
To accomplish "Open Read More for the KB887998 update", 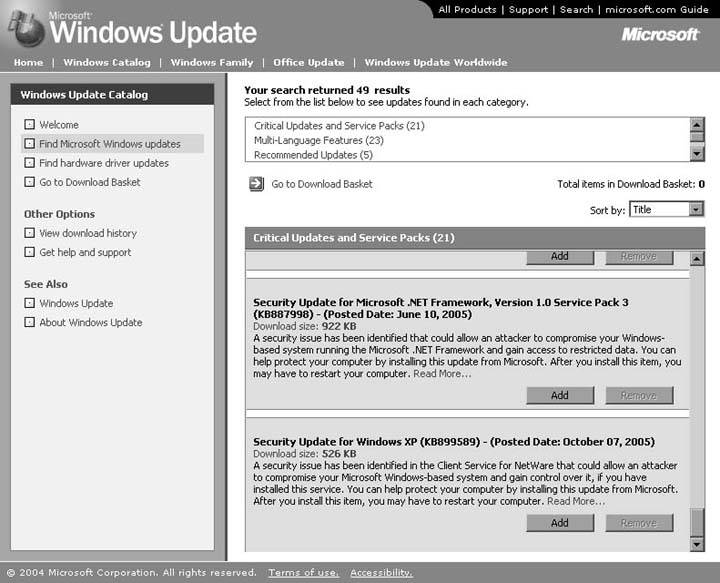I will [x=442, y=374].
